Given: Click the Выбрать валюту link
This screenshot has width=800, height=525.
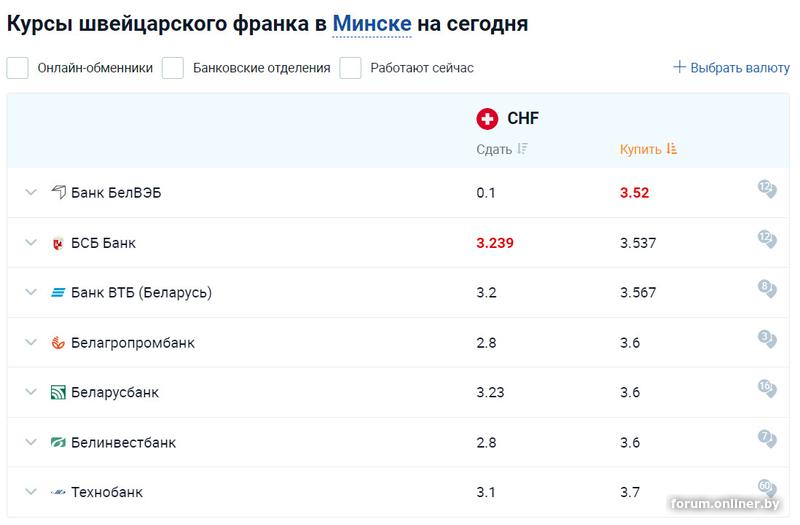Looking at the screenshot, I should point(731,67).
